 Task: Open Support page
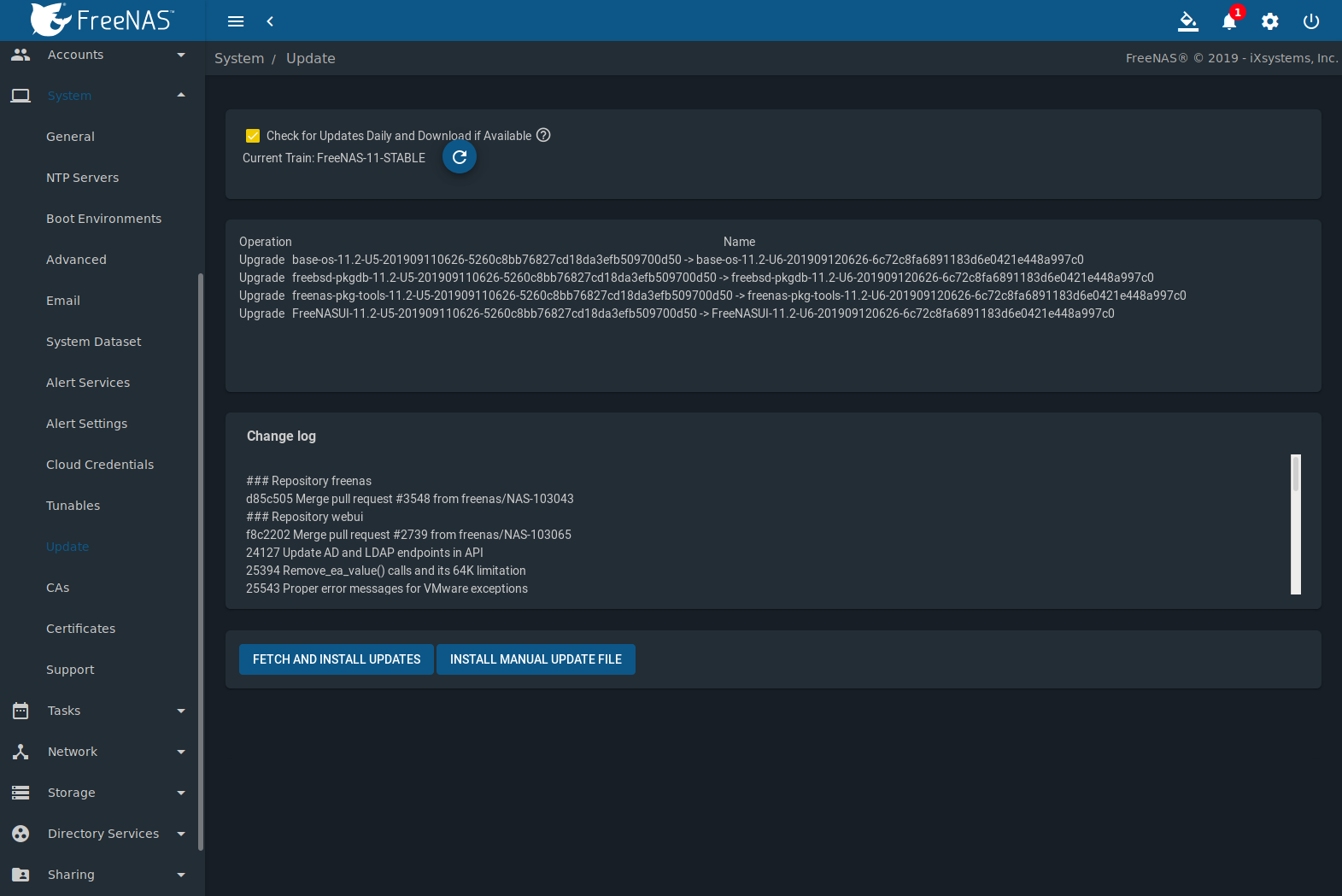[70, 670]
